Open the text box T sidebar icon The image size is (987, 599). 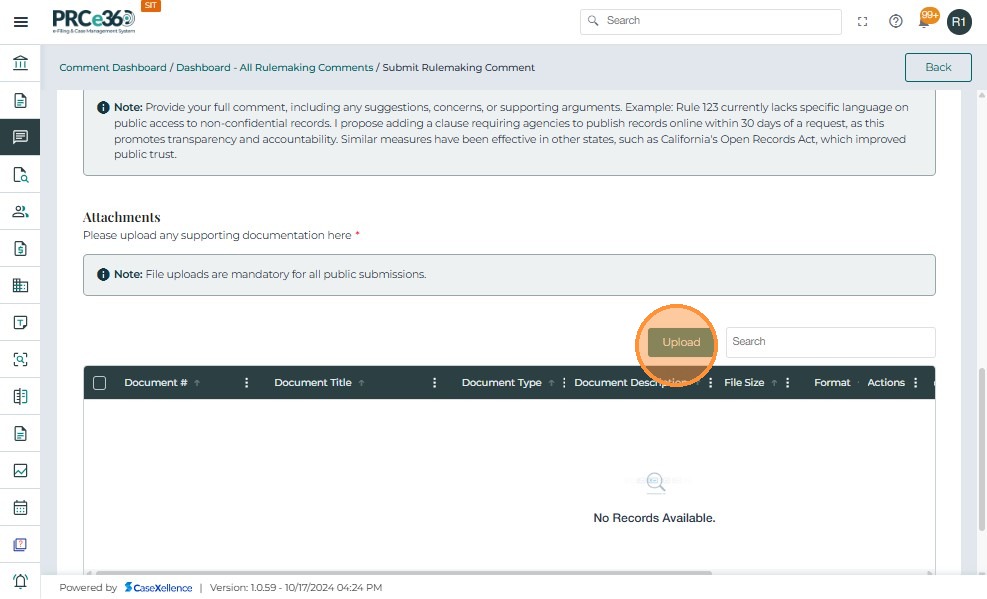tap(20, 323)
